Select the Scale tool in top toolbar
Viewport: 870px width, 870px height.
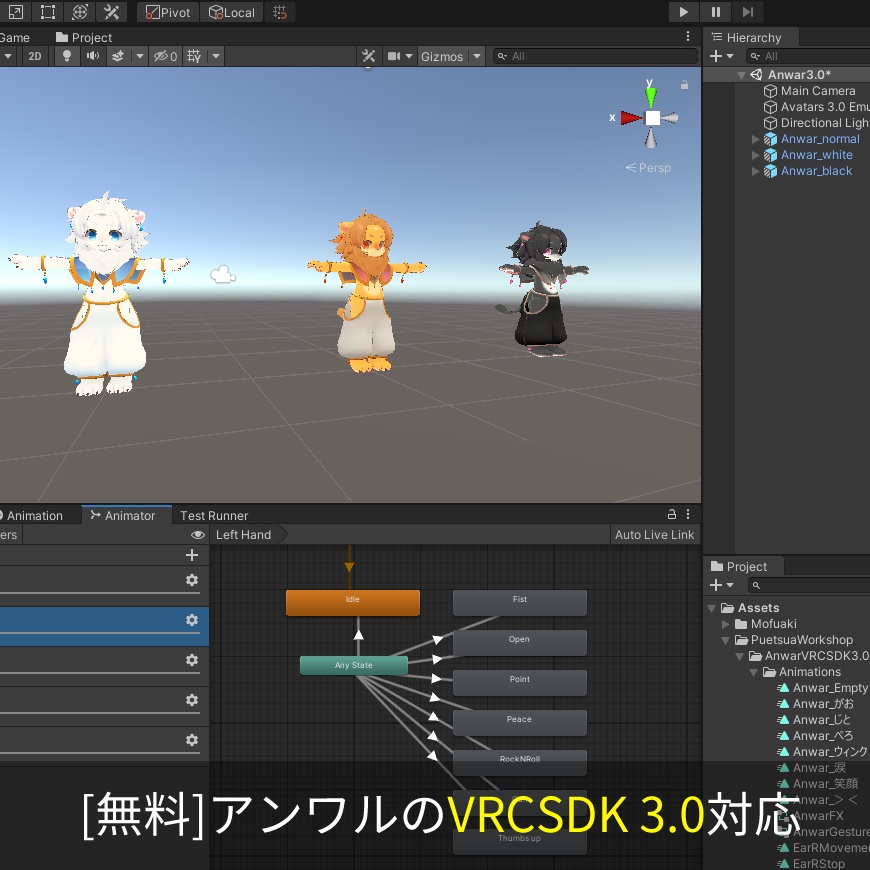coord(16,12)
